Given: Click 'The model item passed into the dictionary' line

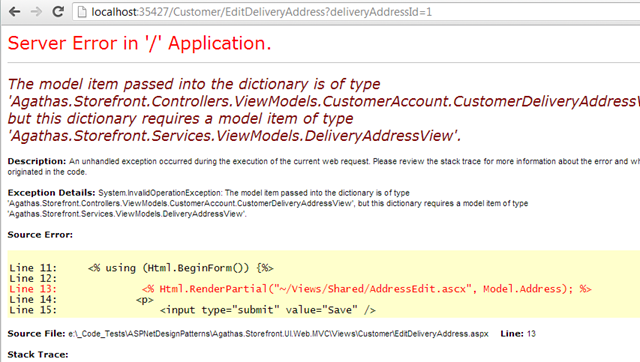Looking at the screenshot, I should click(194, 84).
